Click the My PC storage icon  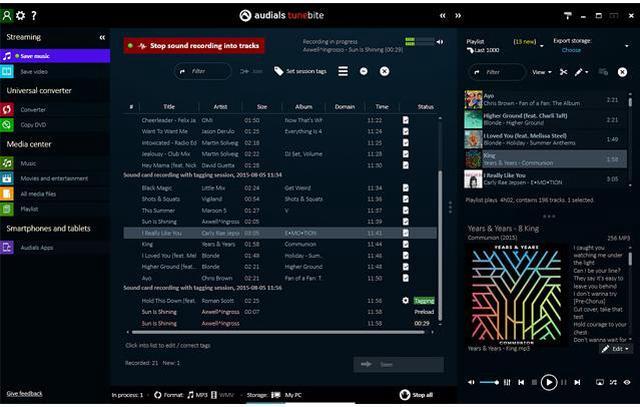pyautogui.click(x=276, y=395)
